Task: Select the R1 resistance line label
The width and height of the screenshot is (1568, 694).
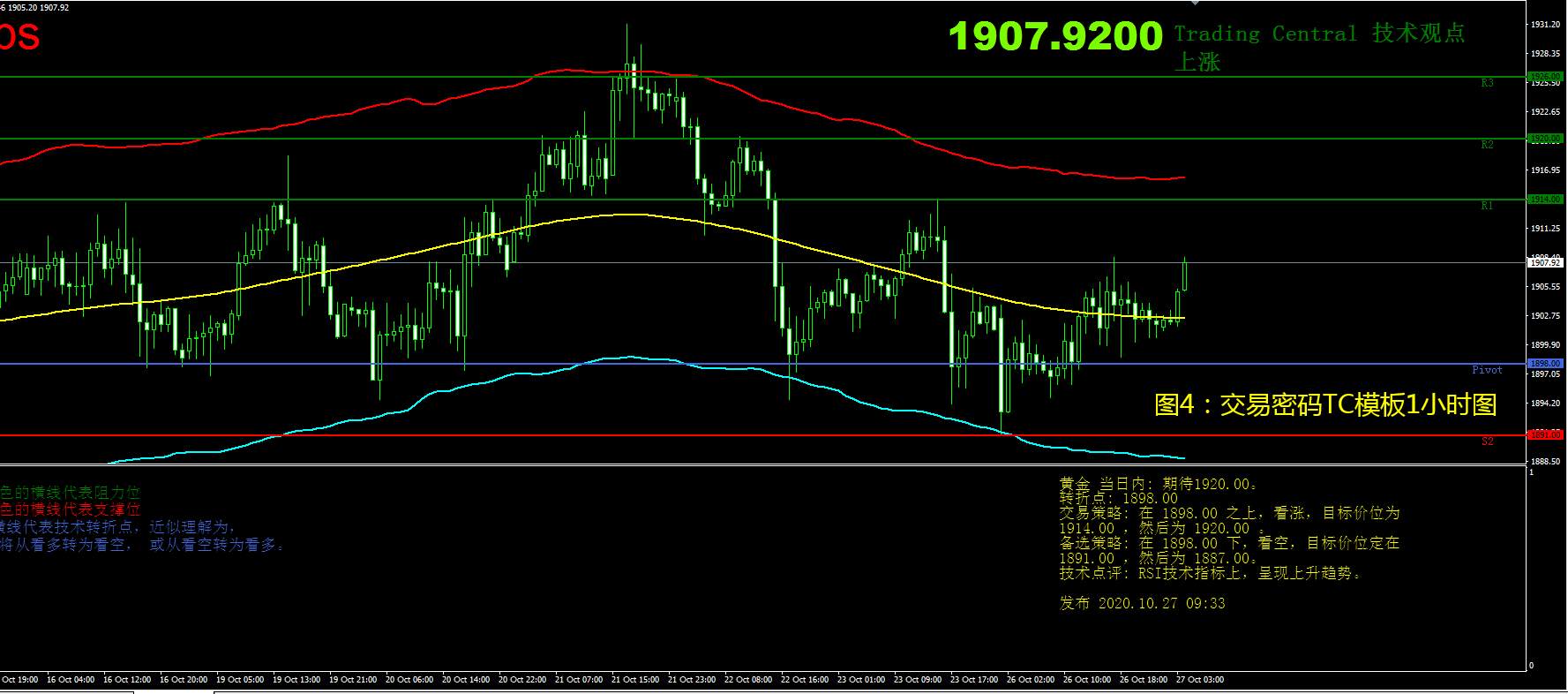Action: [1487, 206]
